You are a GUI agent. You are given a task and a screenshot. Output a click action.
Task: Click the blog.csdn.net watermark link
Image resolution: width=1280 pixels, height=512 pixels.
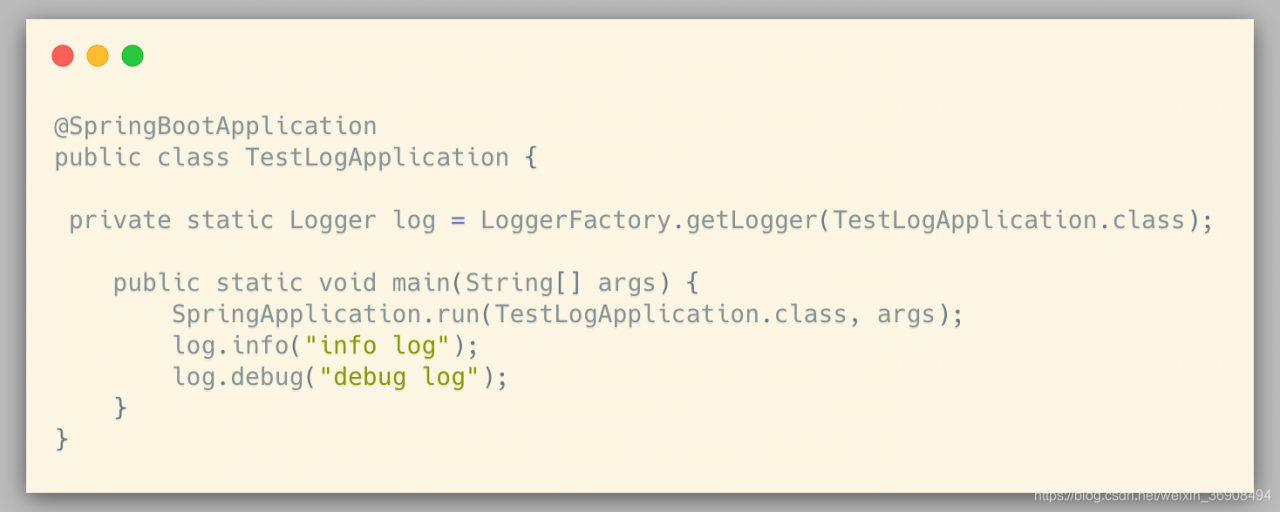point(1152,496)
